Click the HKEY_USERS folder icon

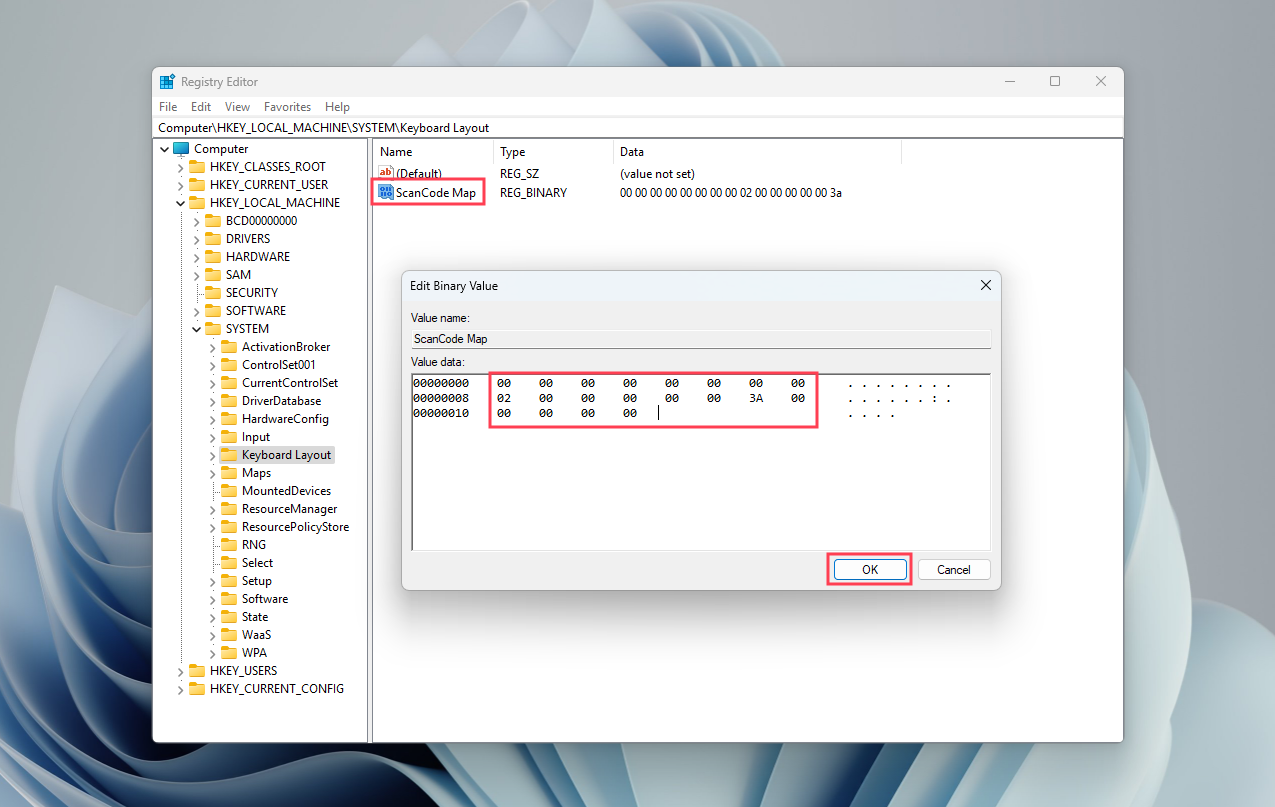click(x=197, y=671)
